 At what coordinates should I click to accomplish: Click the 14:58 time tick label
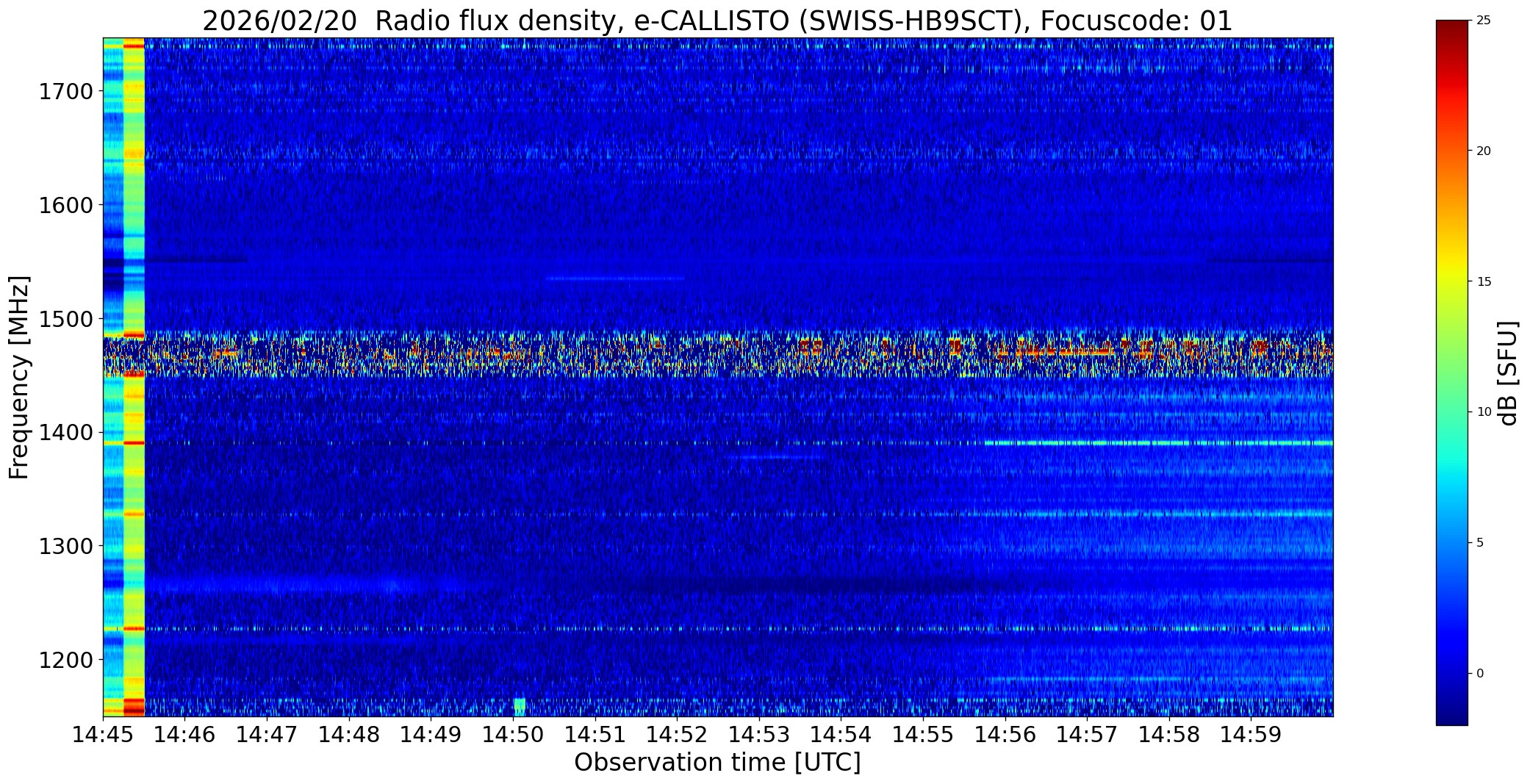pos(1169,734)
